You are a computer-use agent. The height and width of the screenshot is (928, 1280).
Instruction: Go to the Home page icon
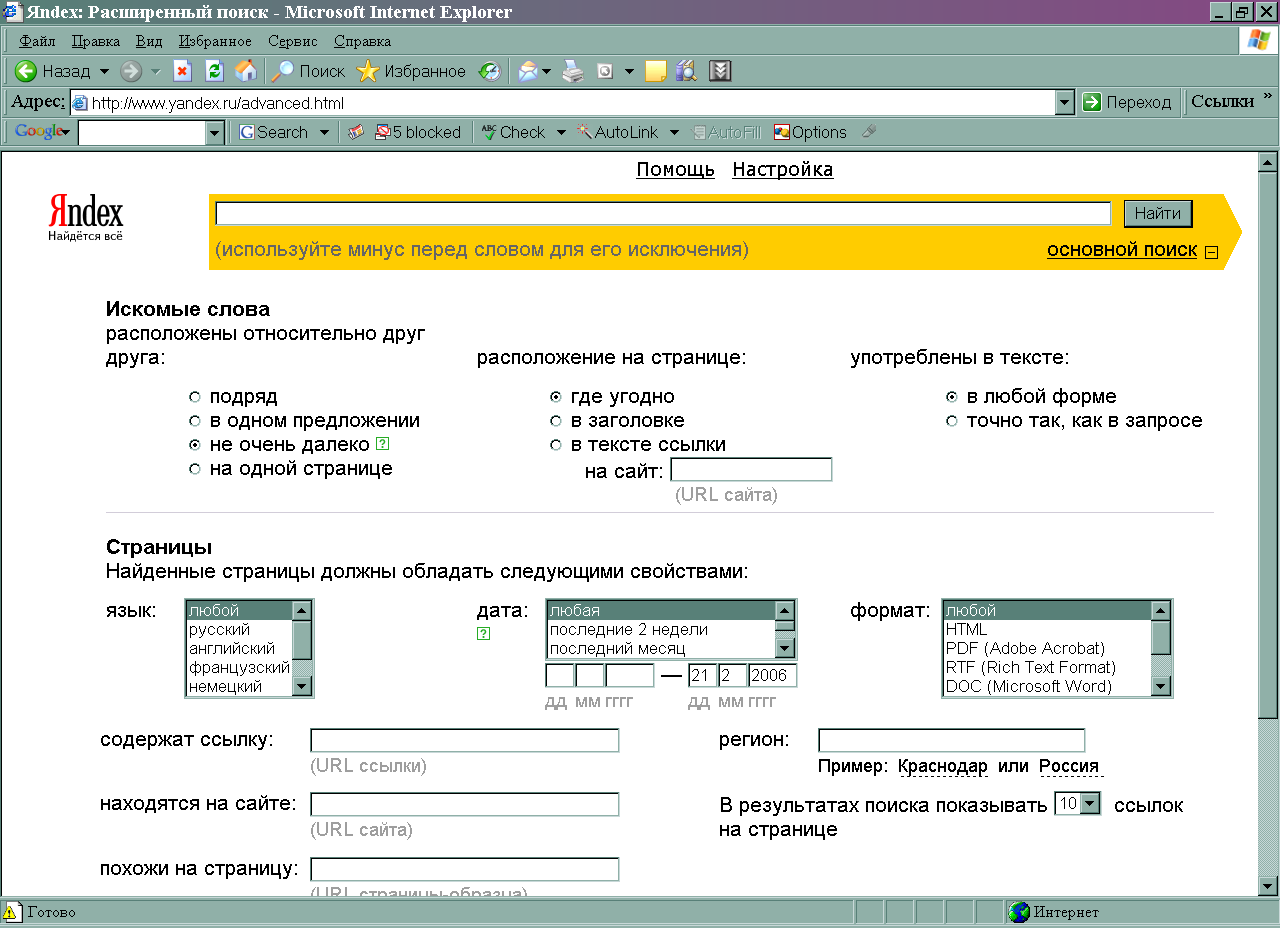pos(245,71)
